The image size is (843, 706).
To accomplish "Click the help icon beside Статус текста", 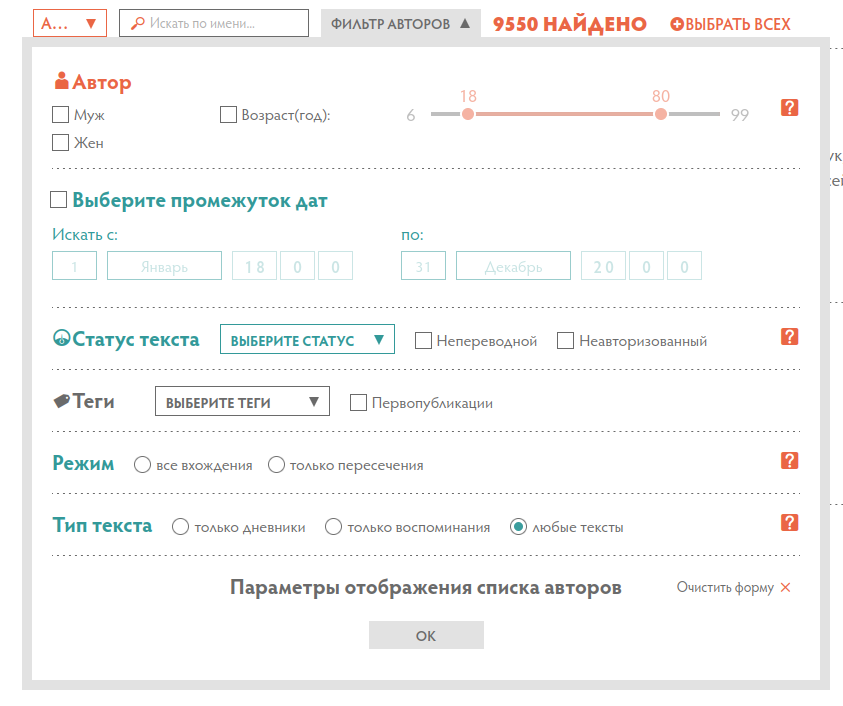I will click(789, 337).
